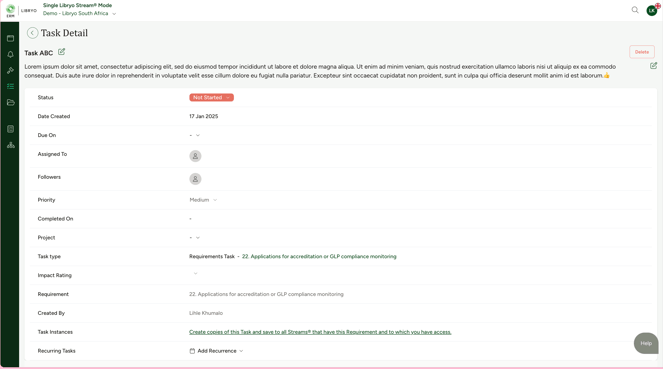Click the 17 Jan 2025 date value
This screenshot has height=369, width=663.
point(203,116)
